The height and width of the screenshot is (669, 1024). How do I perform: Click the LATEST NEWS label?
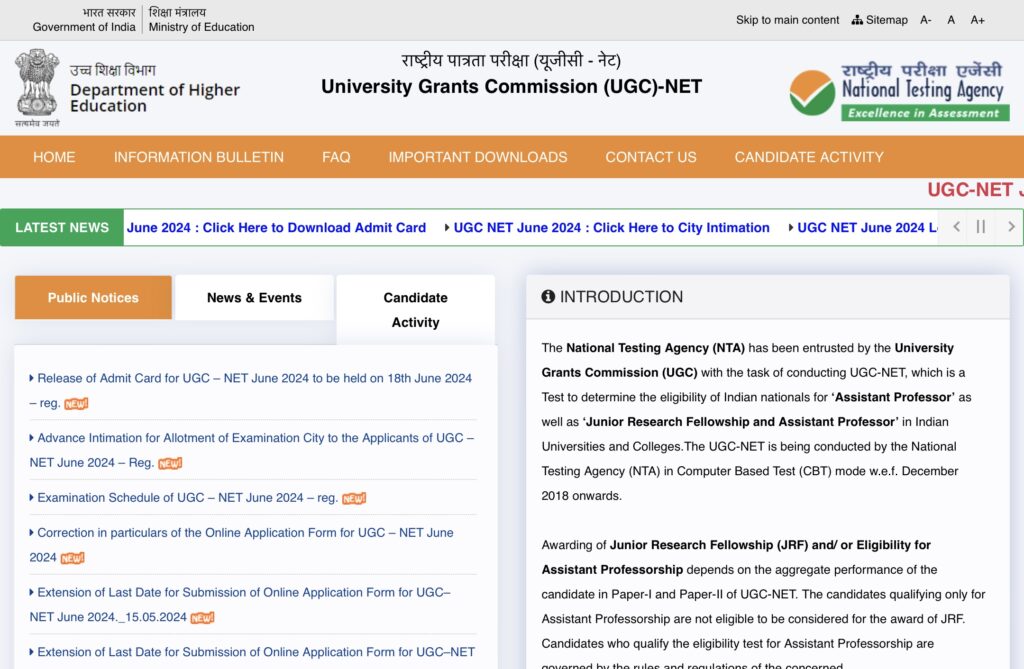pyautogui.click(x=62, y=227)
